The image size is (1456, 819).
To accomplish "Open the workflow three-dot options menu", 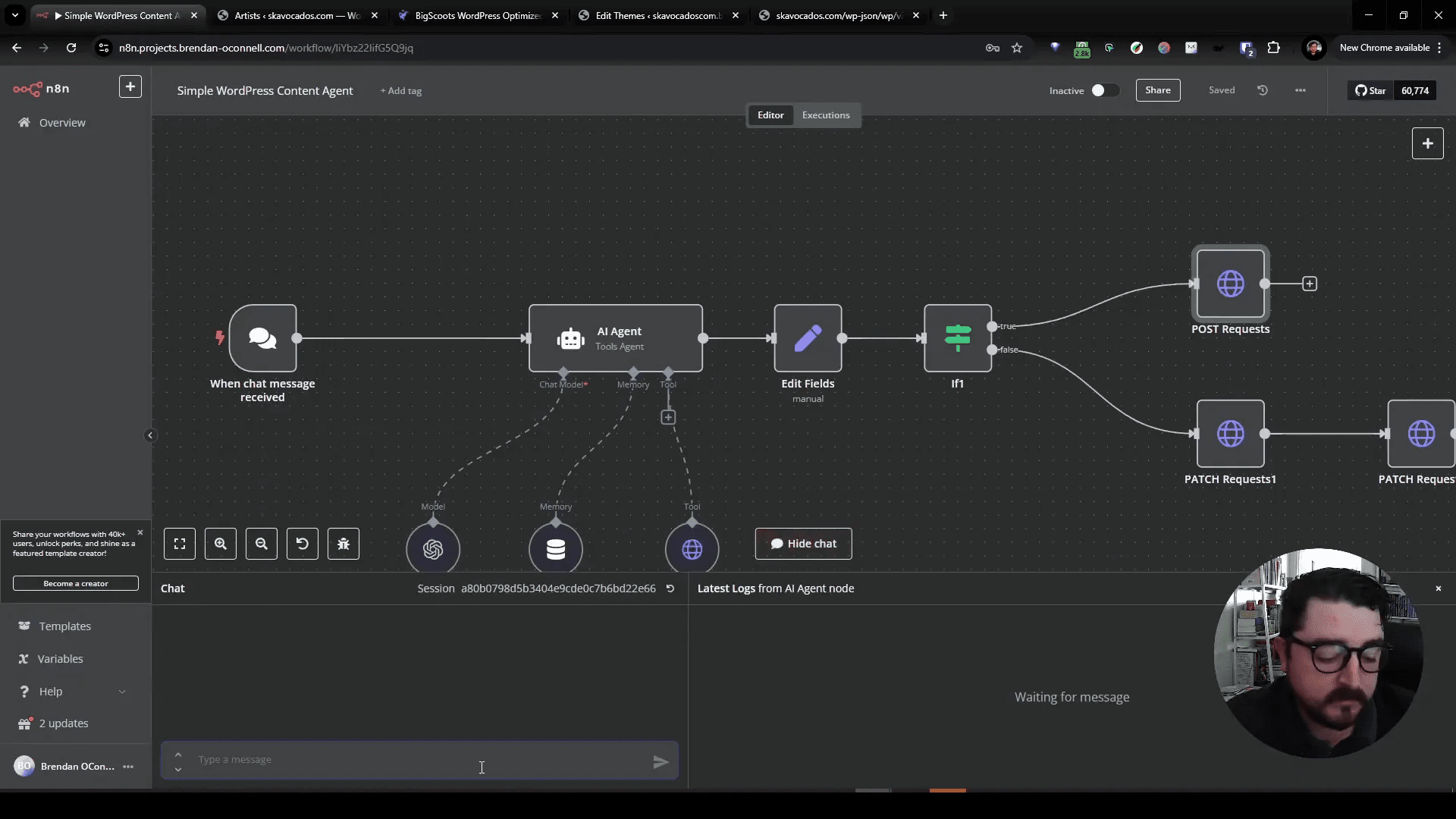I will pyautogui.click(x=1301, y=90).
